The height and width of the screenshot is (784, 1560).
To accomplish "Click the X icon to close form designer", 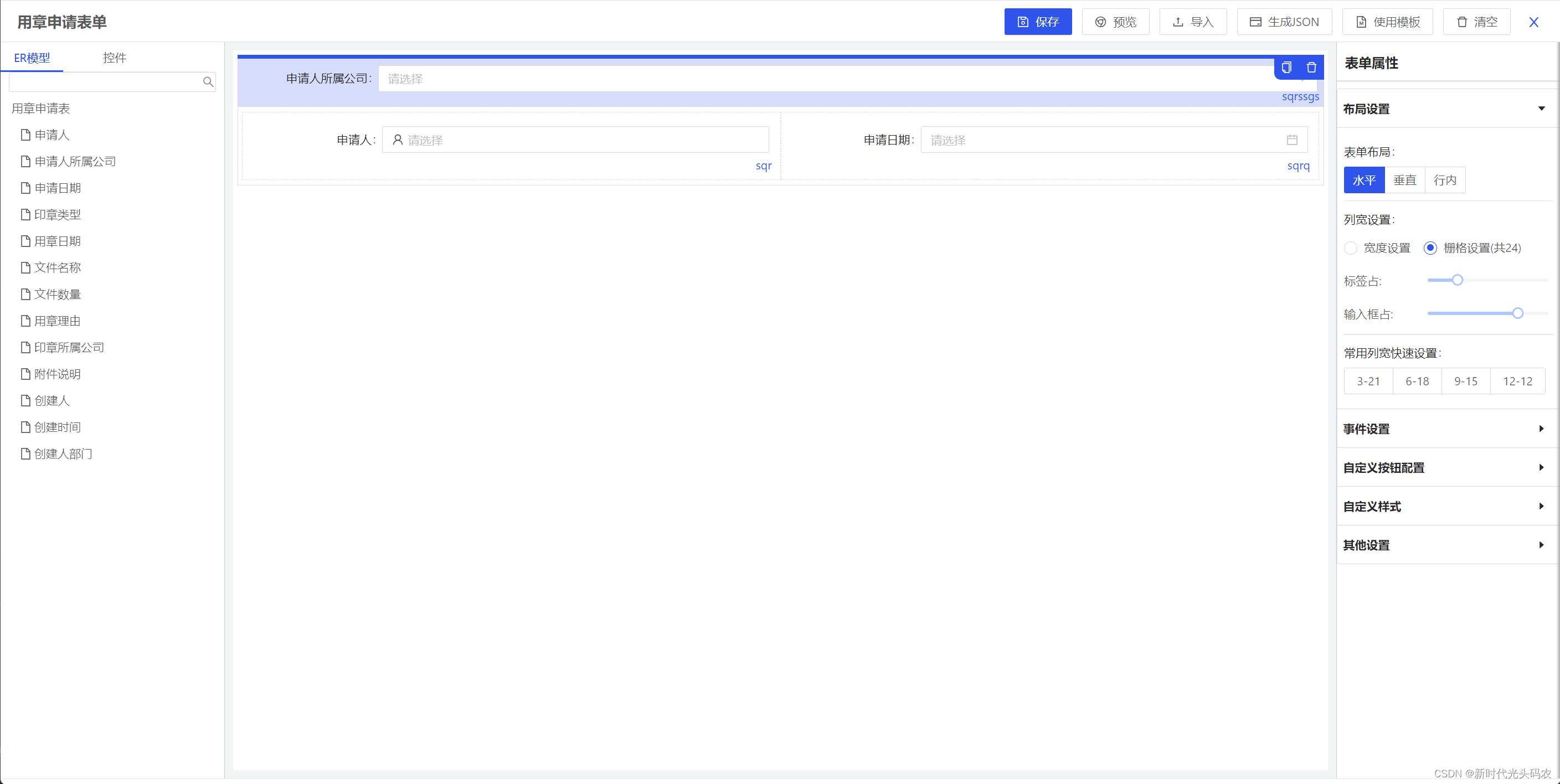I will 1533,22.
